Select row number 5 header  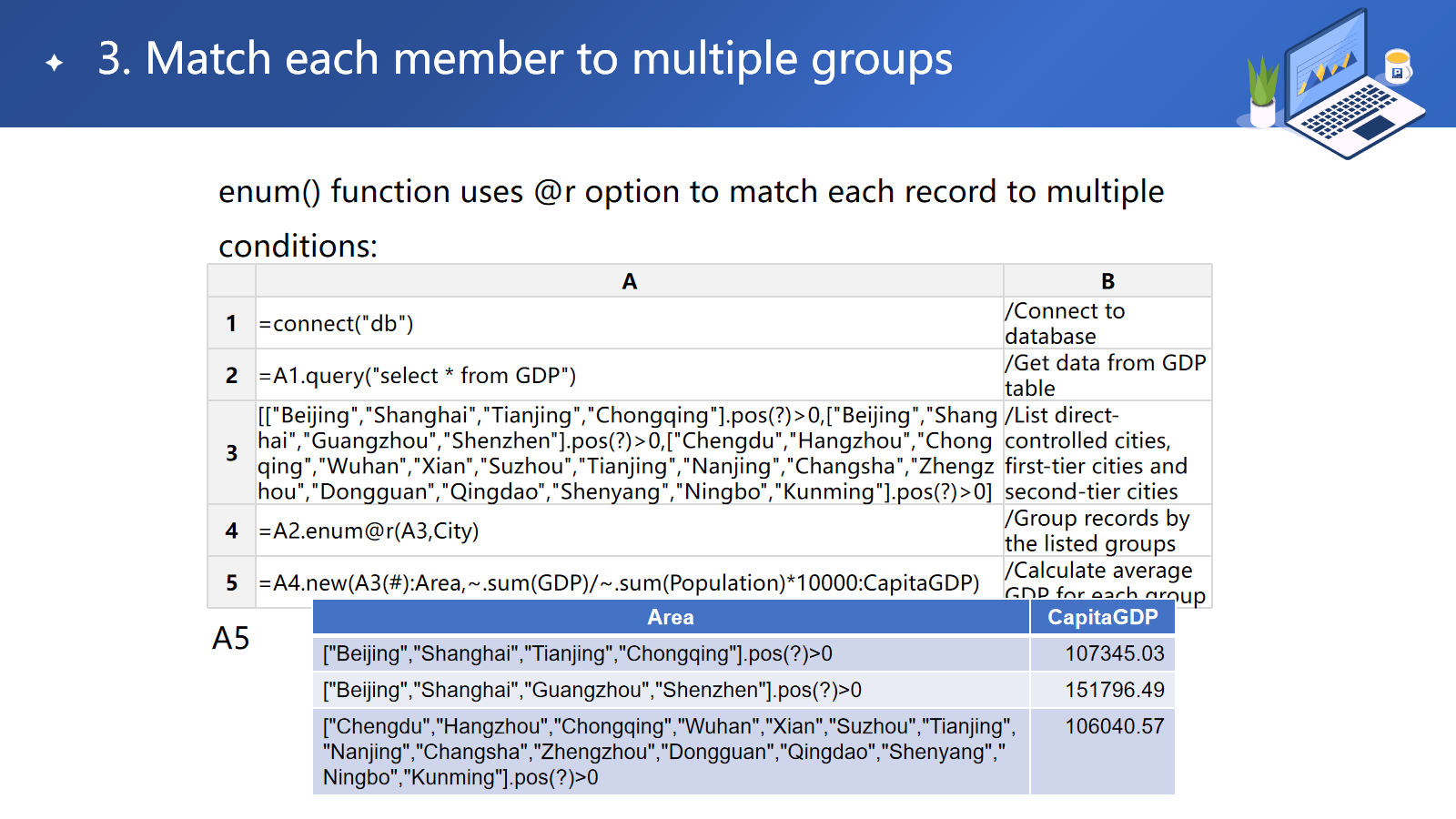(x=231, y=582)
